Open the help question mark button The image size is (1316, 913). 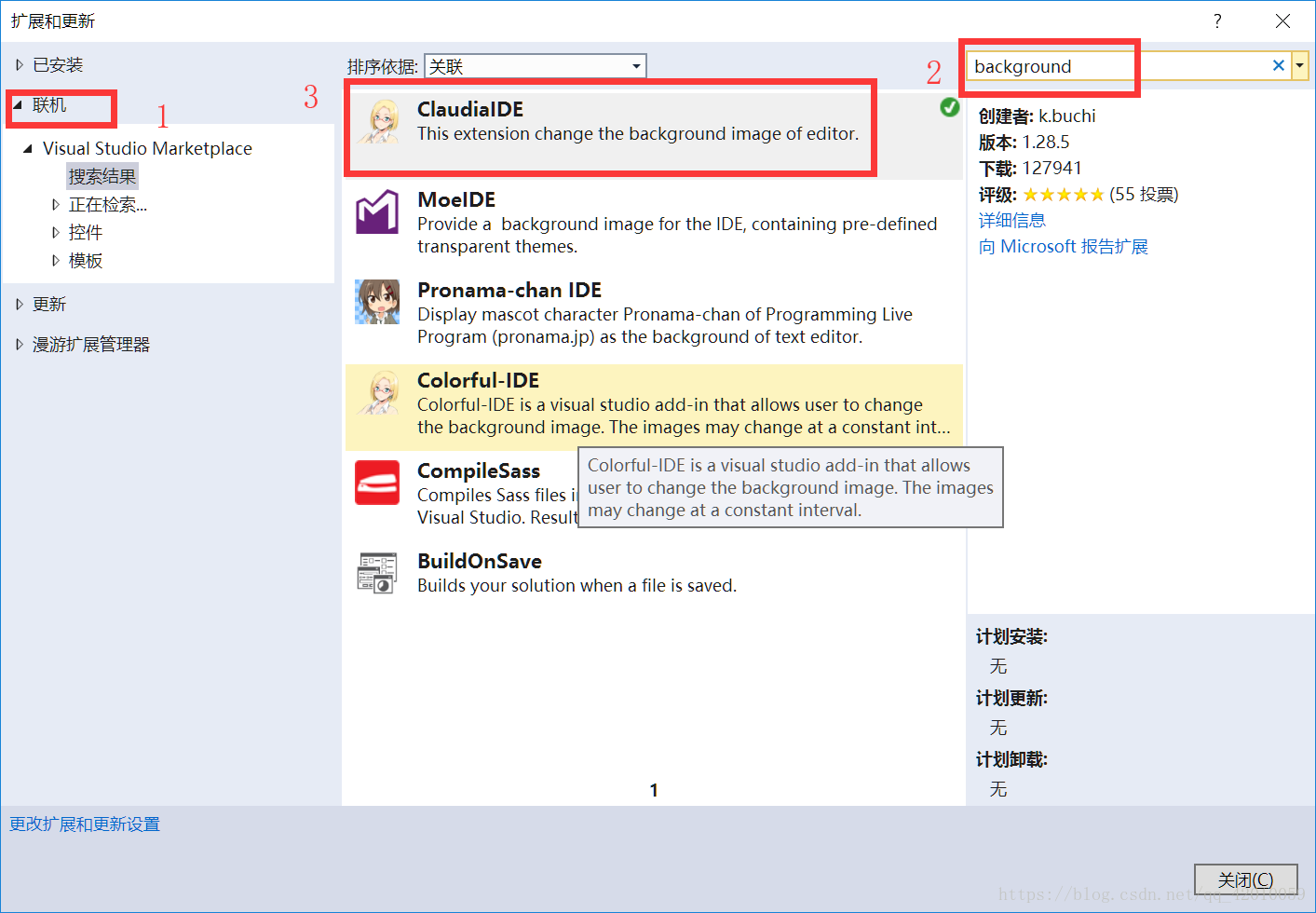pos(1217,20)
